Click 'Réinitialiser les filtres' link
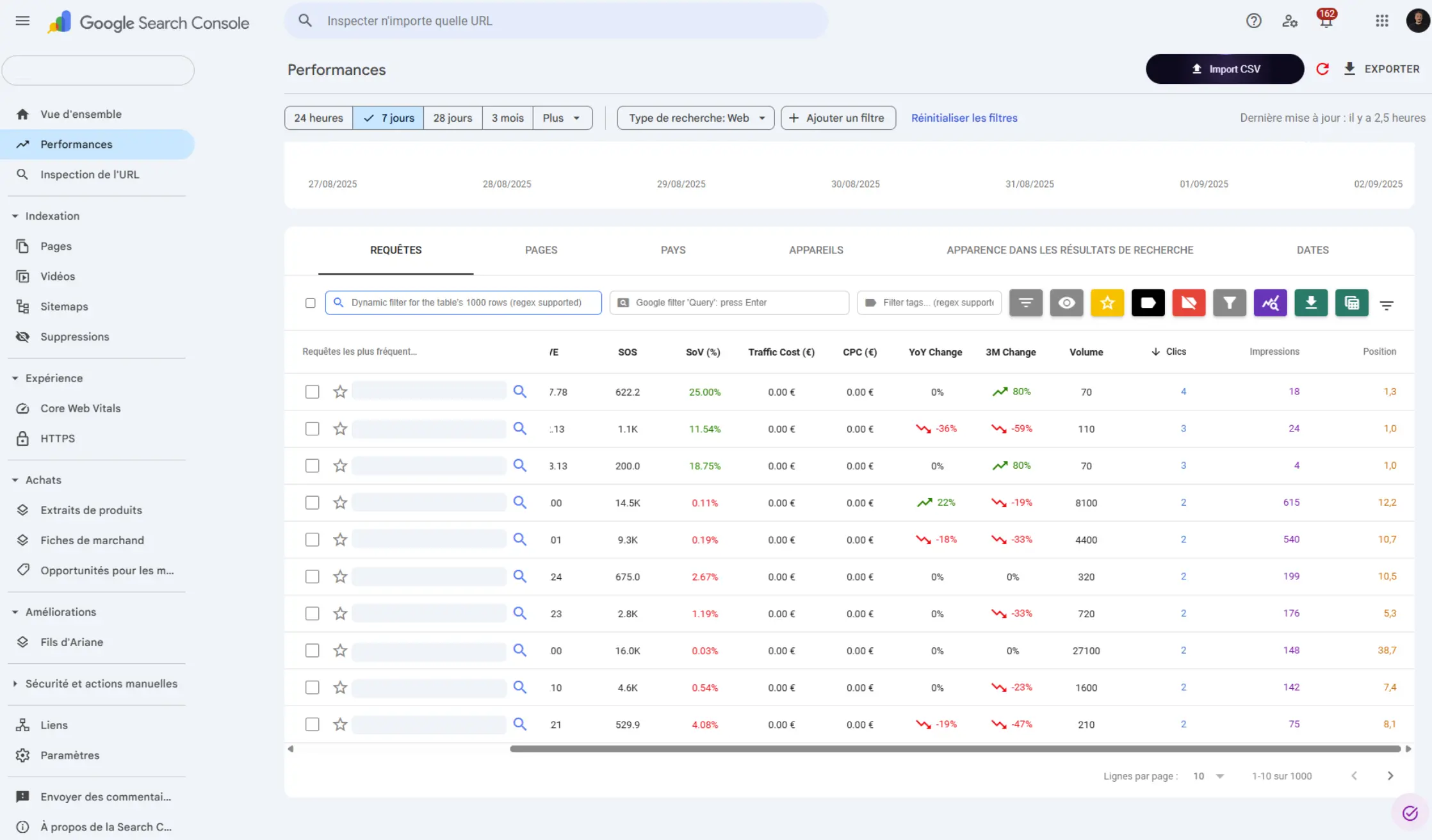The image size is (1432, 840). tap(964, 118)
